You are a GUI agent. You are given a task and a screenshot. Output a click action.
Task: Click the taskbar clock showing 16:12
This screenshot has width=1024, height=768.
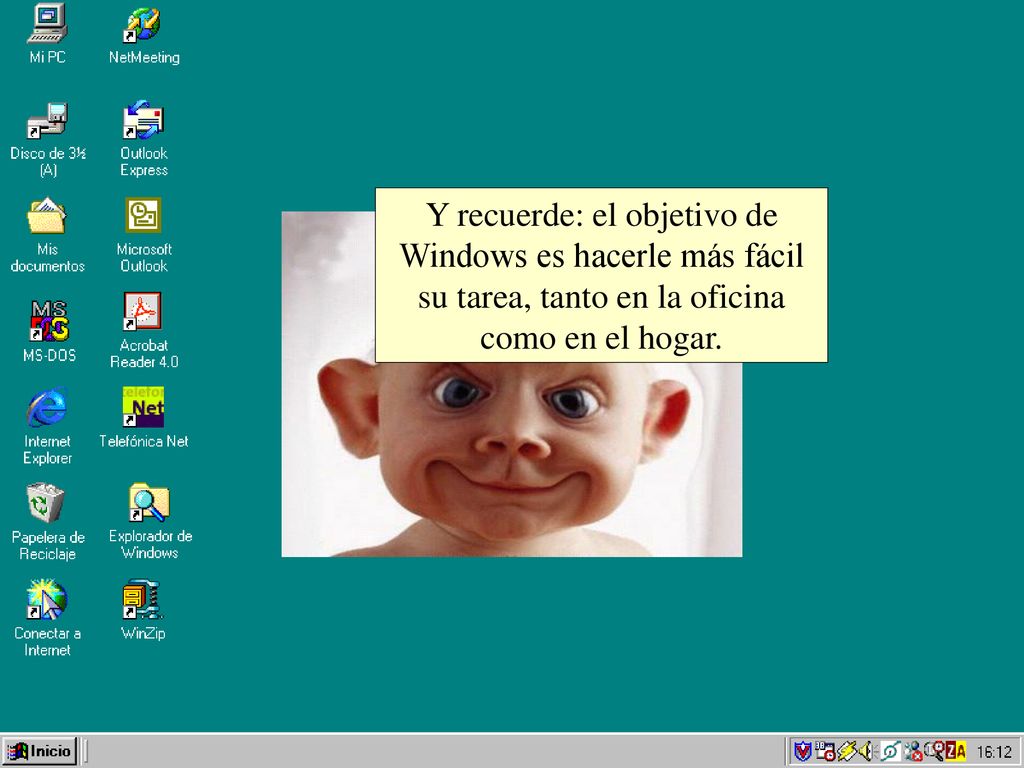[x=994, y=752]
